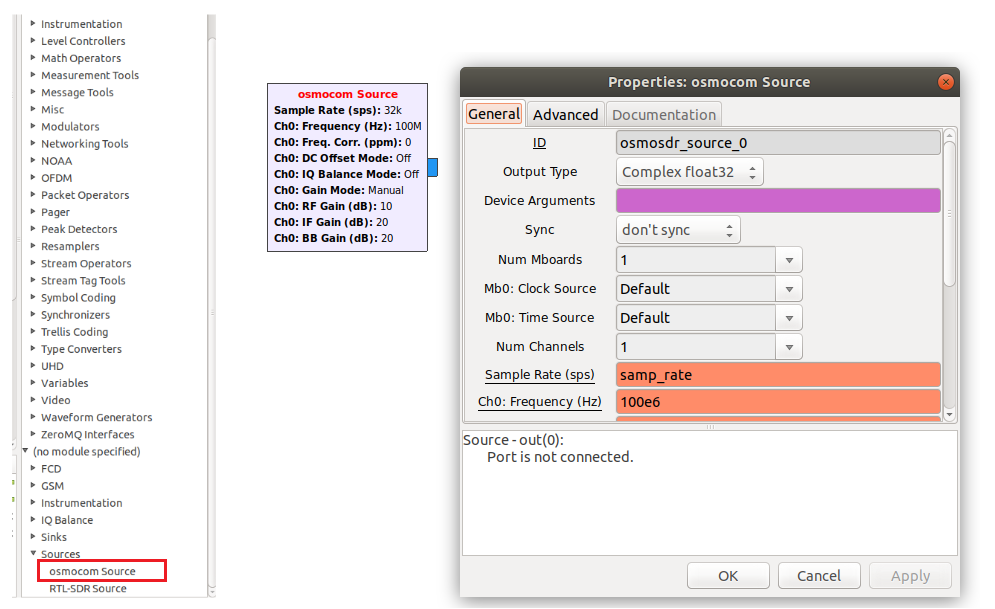Select the RTL-SDR Source block in tree
The width and height of the screenshot is (995, 609).
(88, 589)
